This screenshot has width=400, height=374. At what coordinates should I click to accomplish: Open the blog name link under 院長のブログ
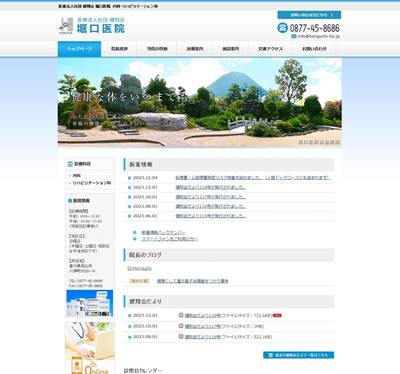[139, 268]
